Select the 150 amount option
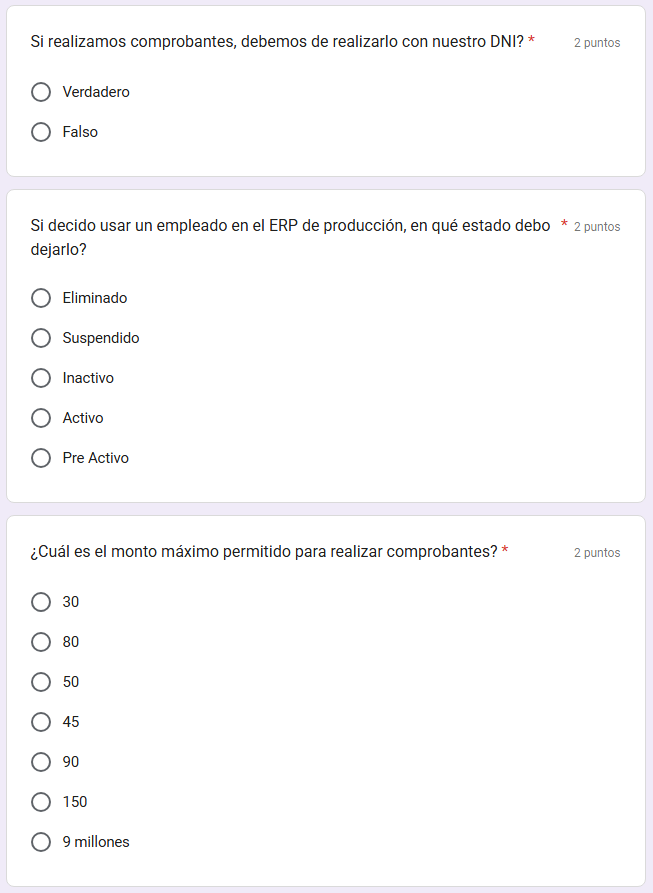This screenshot has width=653, height=893. (41, 802)
